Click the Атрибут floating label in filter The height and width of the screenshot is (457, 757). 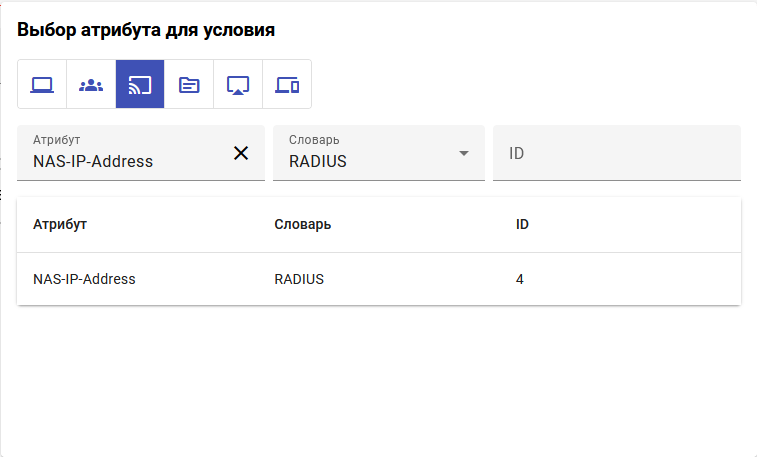[x=56, y=140]
